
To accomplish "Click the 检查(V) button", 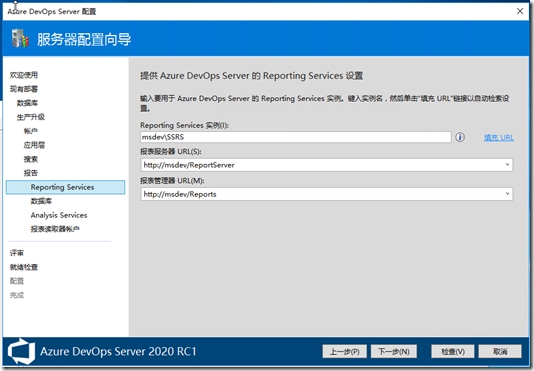I will point(453,352).
